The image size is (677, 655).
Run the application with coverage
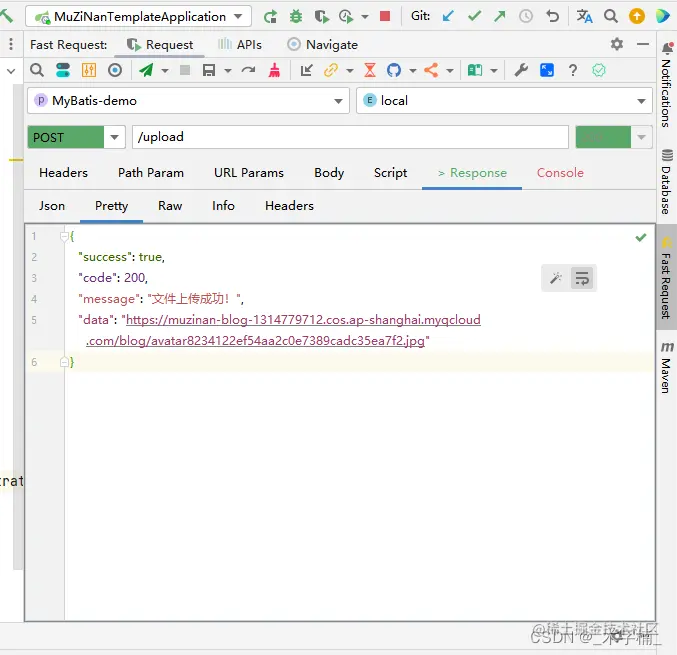click(321, 17)
